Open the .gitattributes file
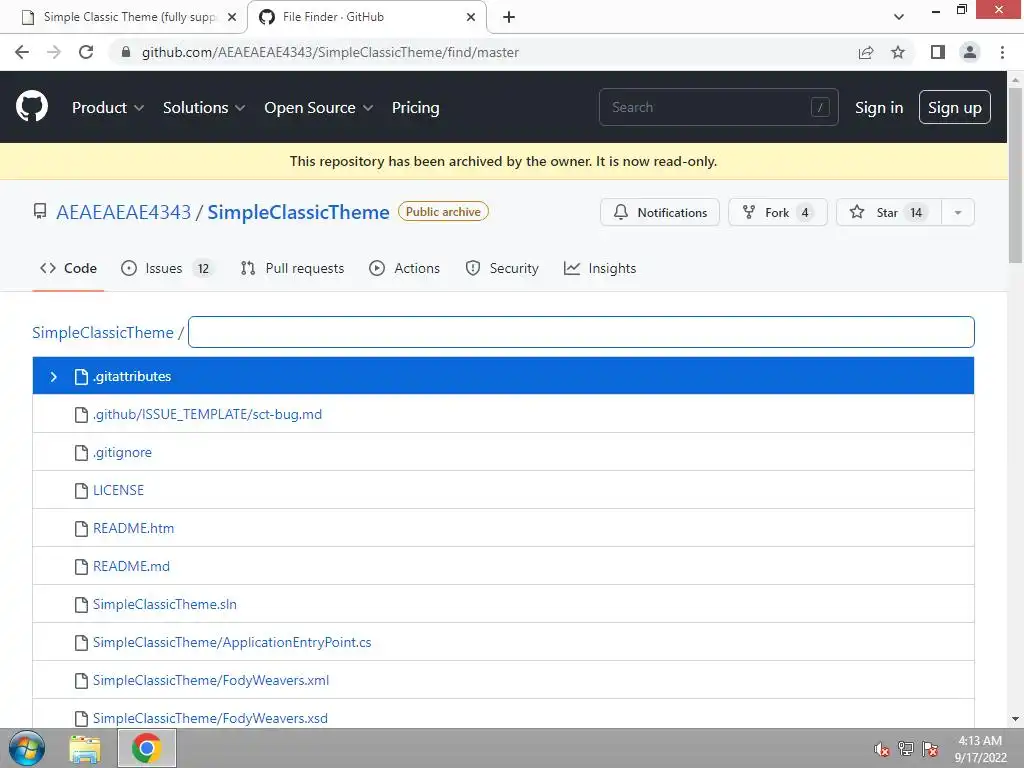This screenshot has width=1024, height=768. point(132,377)
